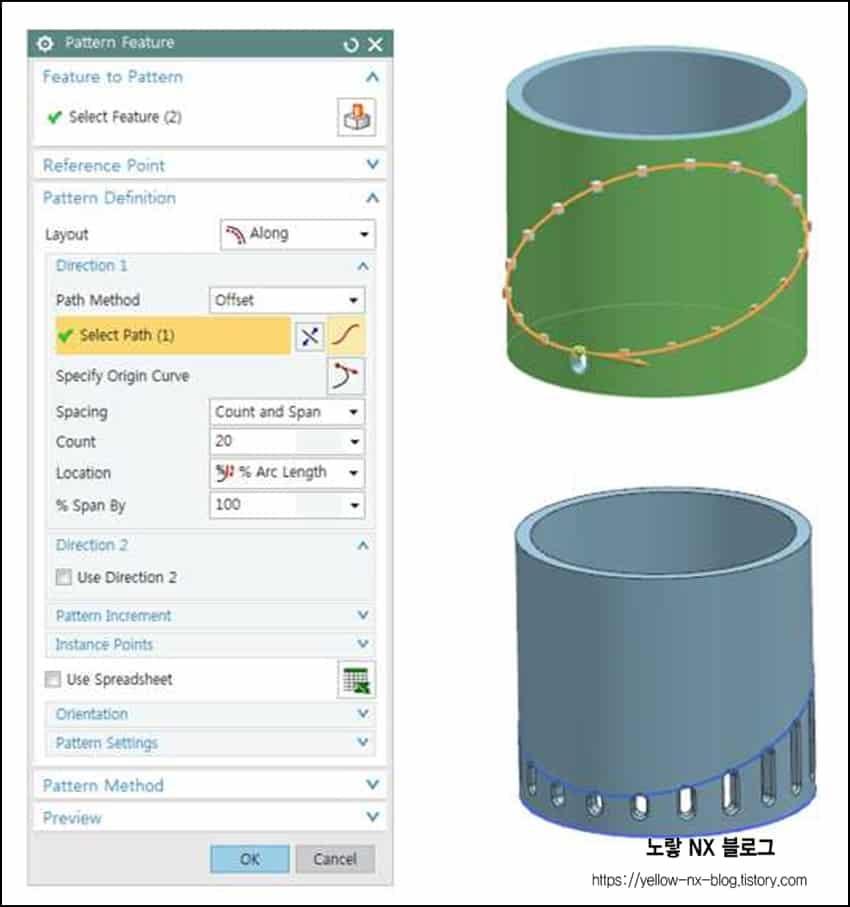Open the Count value dropdown arrow
The image size is (850, 907).
[x=355, y=442]
